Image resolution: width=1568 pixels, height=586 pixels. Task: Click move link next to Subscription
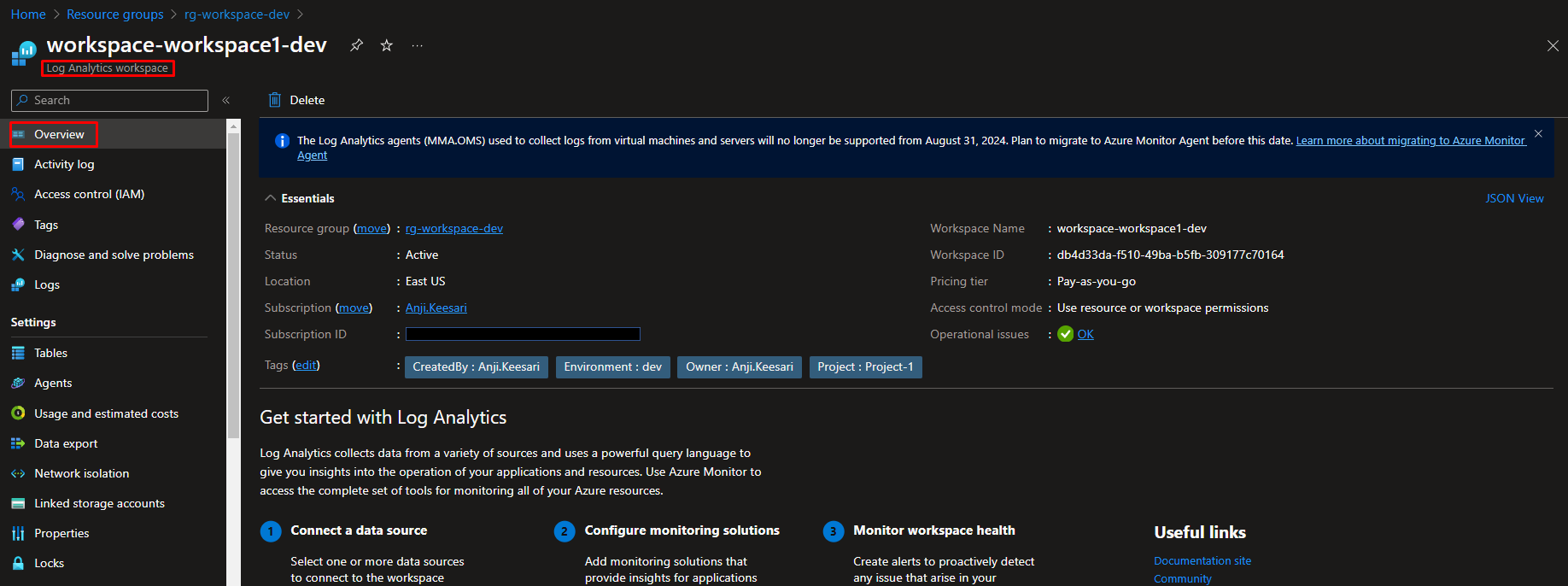click(354, 308)
